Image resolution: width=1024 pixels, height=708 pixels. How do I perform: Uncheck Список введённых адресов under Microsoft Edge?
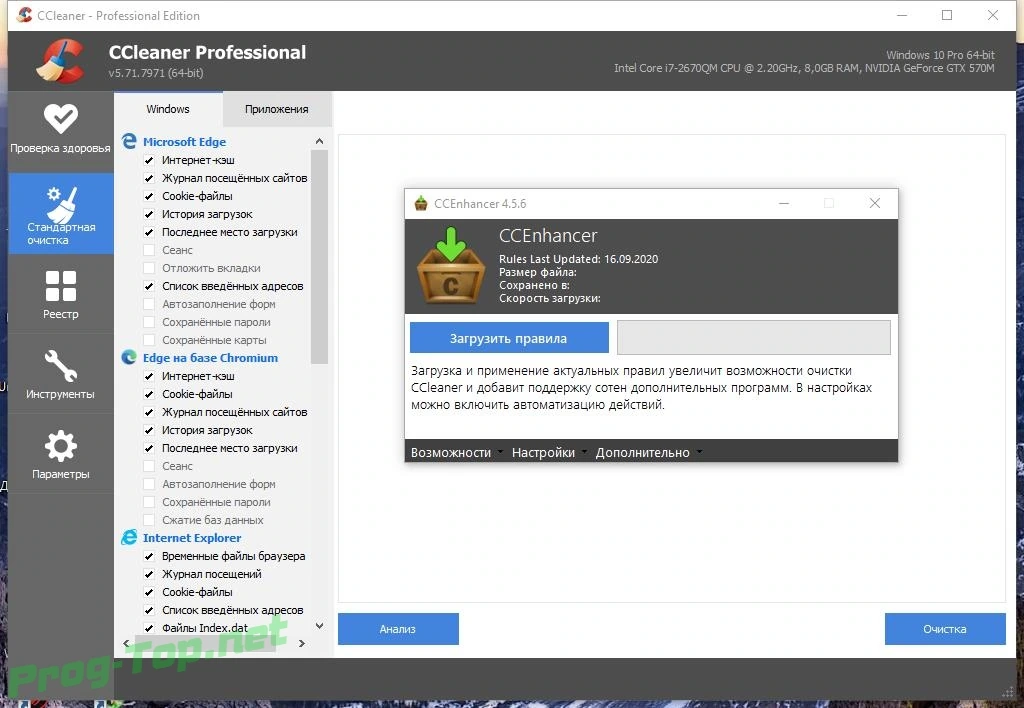(149, 286)
